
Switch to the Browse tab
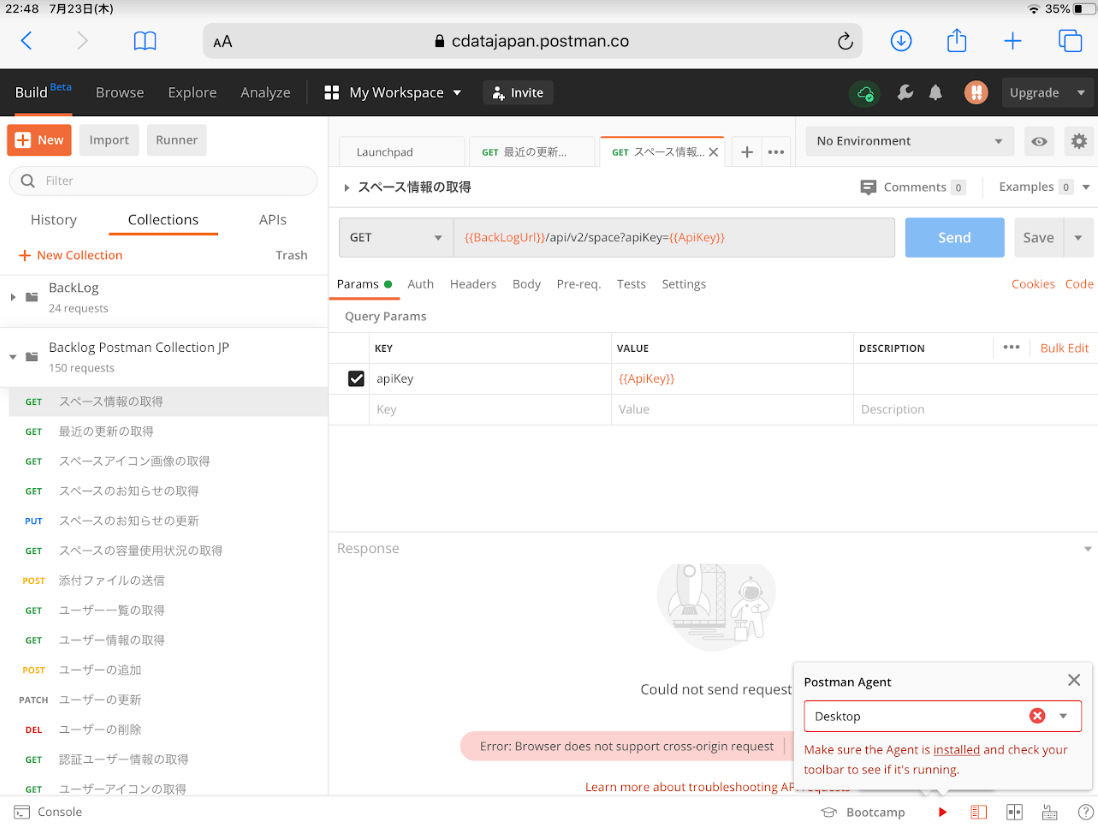(x=120, y=92)
